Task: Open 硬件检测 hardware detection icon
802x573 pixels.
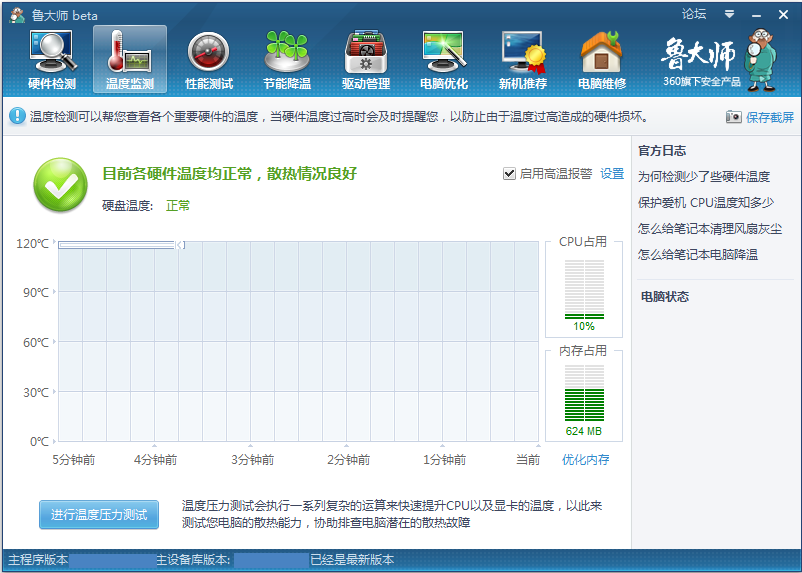Action: coord(52,59)
